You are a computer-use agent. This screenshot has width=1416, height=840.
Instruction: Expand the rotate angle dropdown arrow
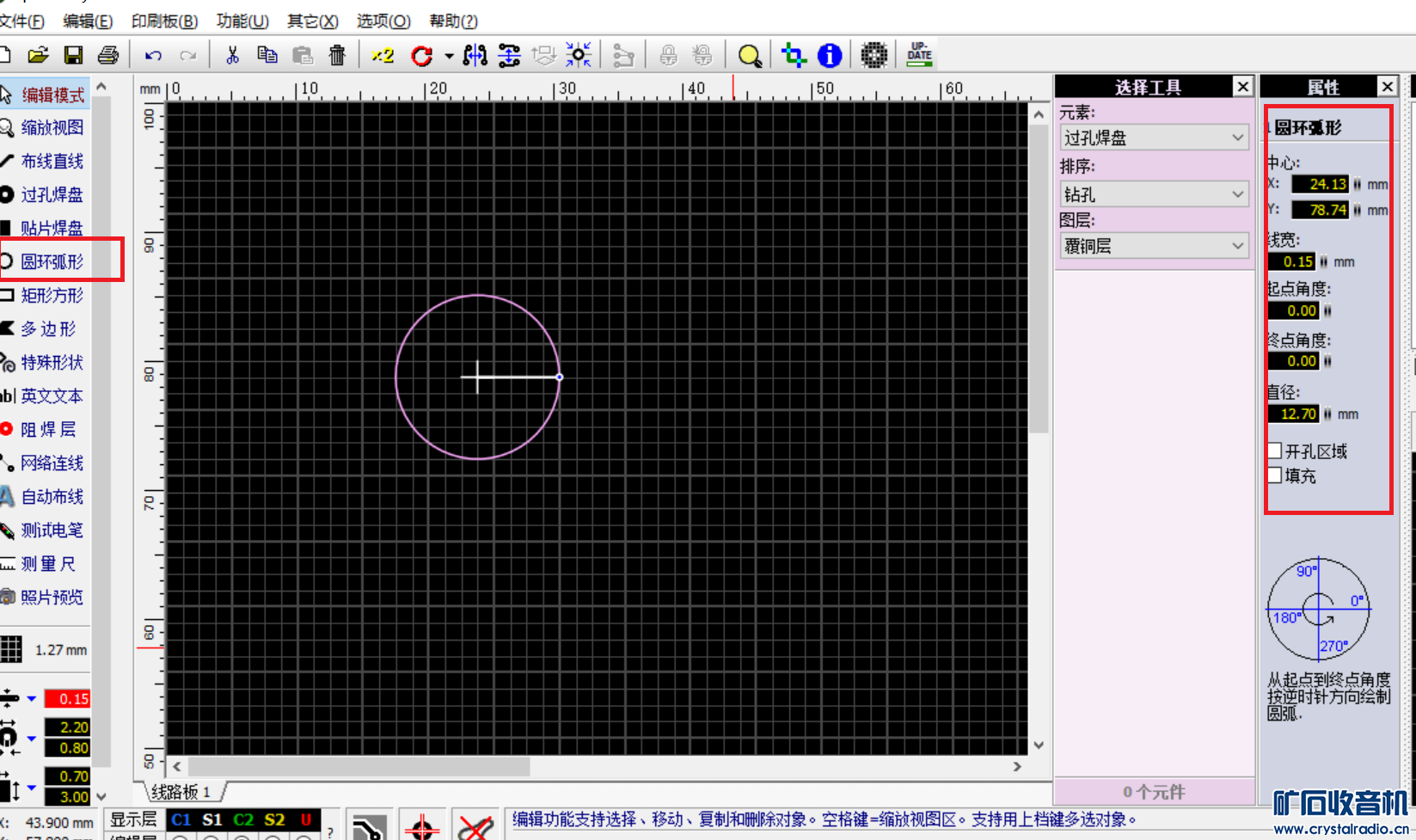tap(449, 57)
